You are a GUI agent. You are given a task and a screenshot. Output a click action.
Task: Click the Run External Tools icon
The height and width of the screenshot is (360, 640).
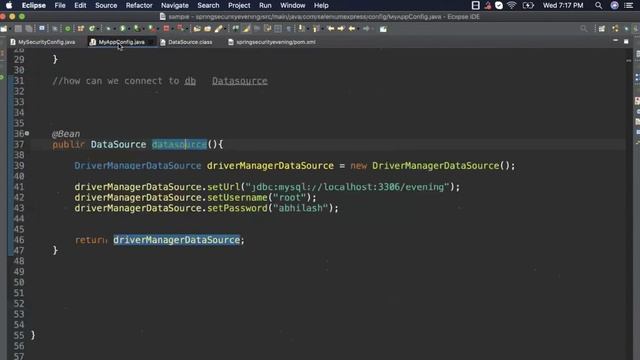(151, 29)
